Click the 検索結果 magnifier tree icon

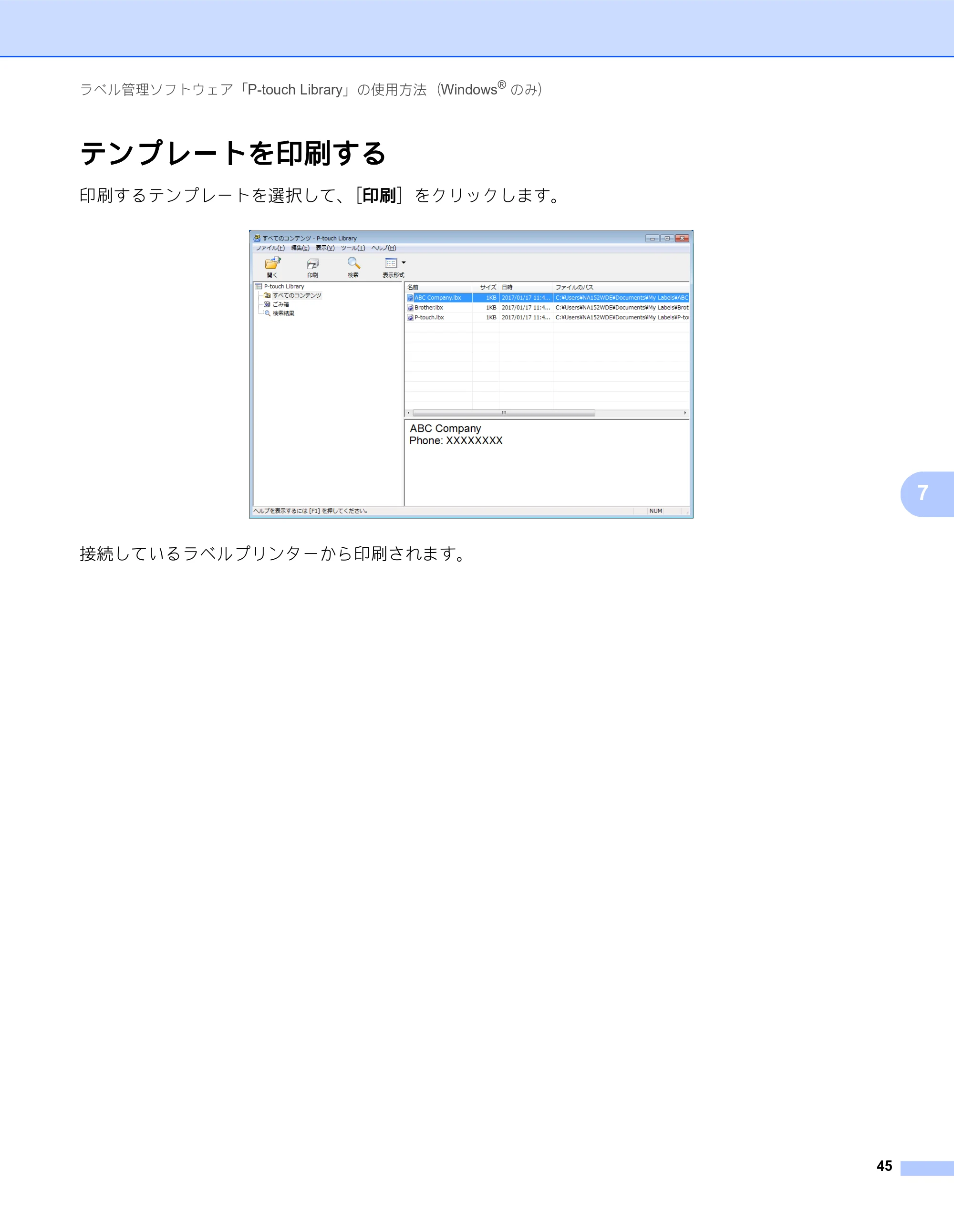point(267,313)
